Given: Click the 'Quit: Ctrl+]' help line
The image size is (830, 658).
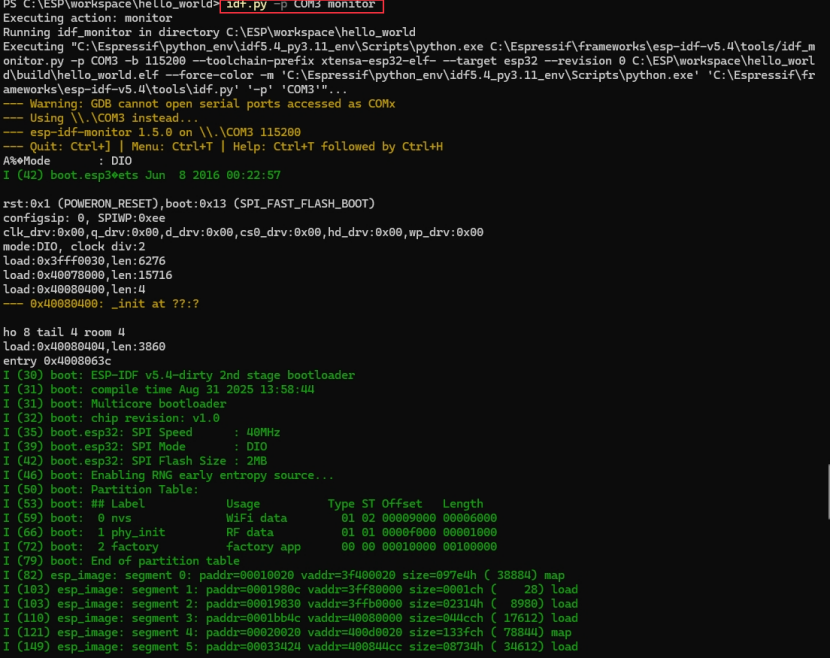Looking at the screenshot, I should point(223,147).
